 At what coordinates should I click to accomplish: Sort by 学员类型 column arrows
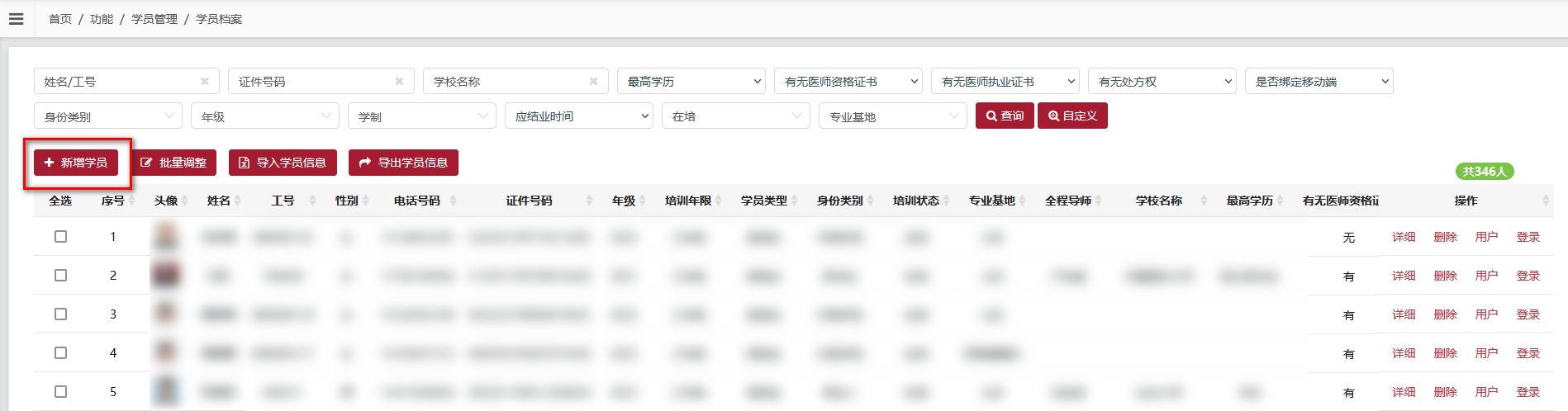[x=795, y=201]
